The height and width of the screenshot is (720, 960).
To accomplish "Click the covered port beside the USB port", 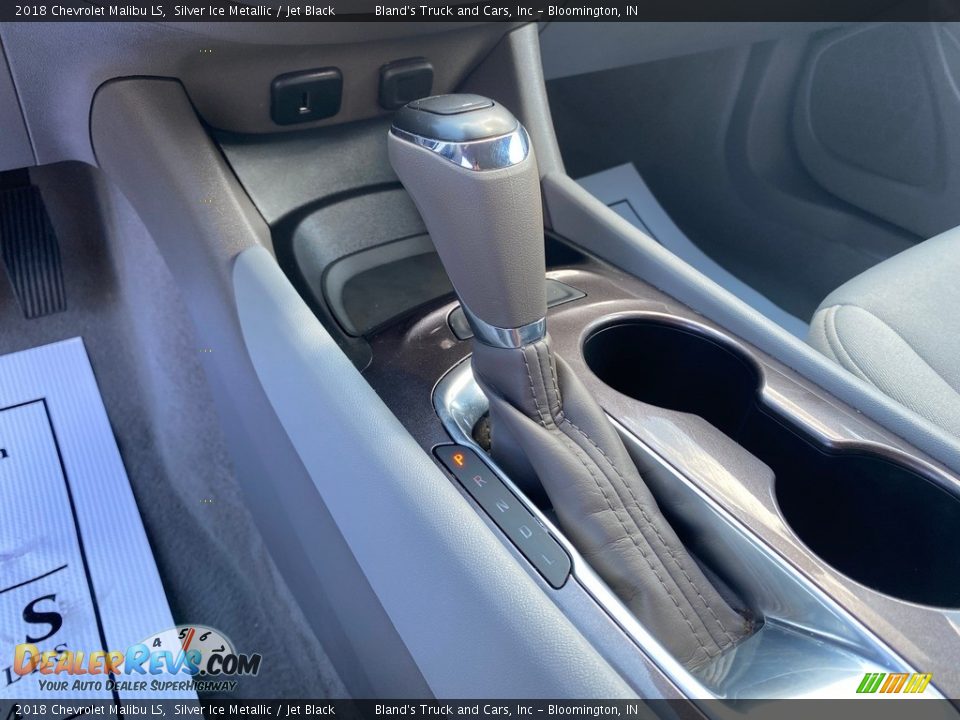I will [x=406, y=83].
